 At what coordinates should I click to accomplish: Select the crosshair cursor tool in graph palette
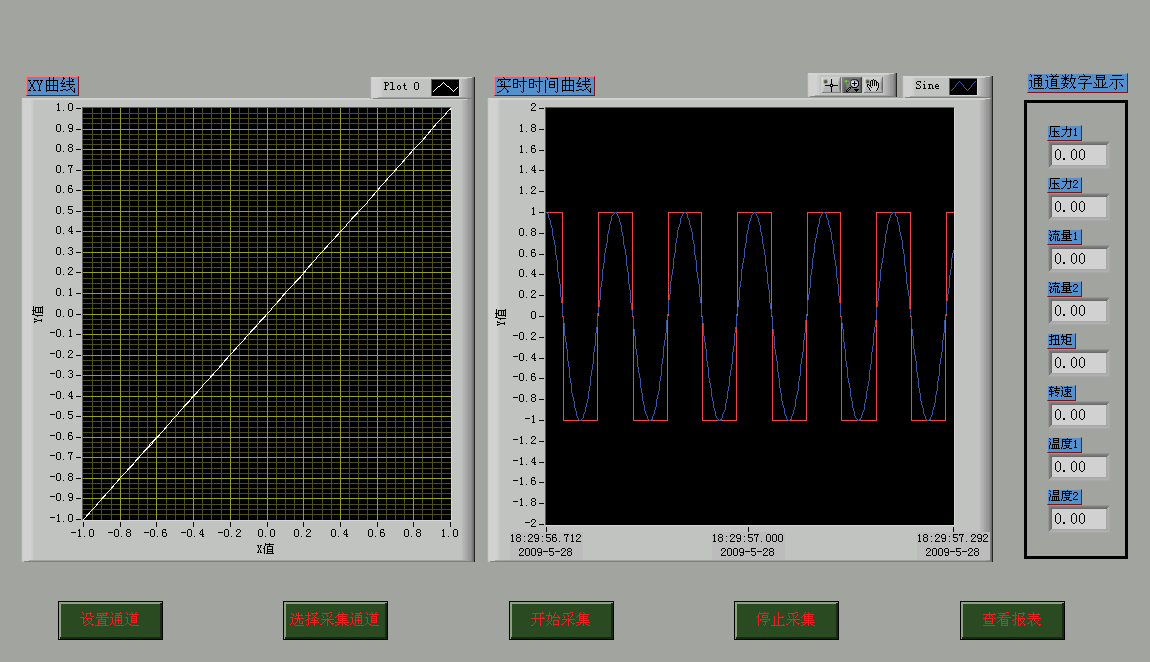coord(830,86)
